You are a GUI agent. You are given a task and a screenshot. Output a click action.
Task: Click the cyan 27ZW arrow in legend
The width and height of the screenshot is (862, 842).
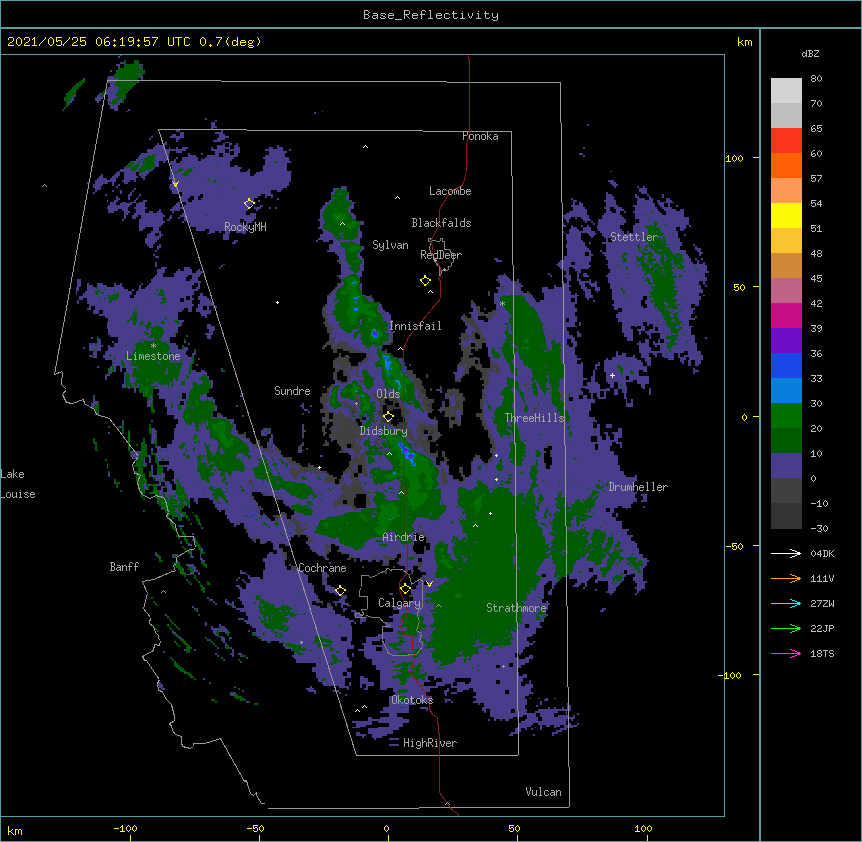[x=786, y=603]
